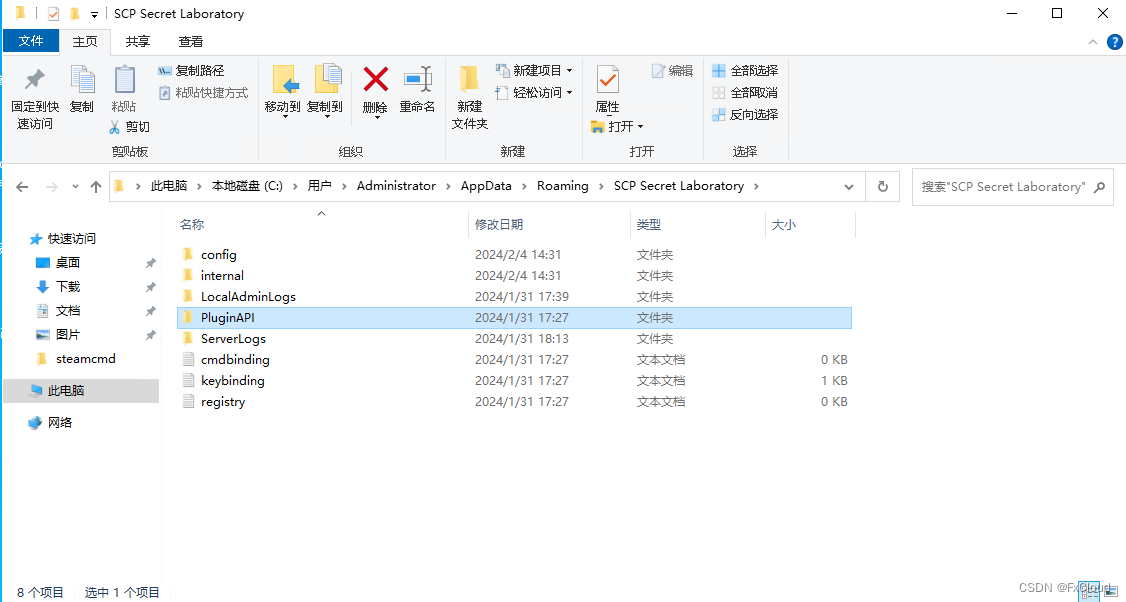Image resolution: width=1126 pixels, height=602 pixels.
Task: Click Roaming breadcrumb segment
Action: click(x=562, y=186)
